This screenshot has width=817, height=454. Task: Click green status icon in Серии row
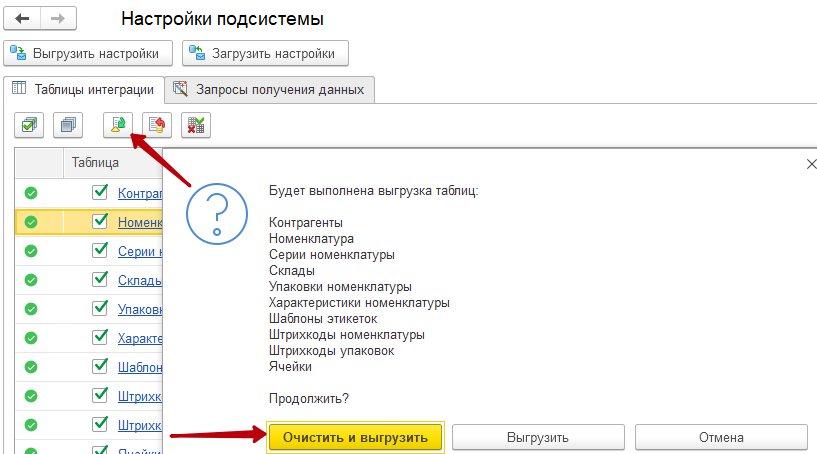tap(31, 251)
